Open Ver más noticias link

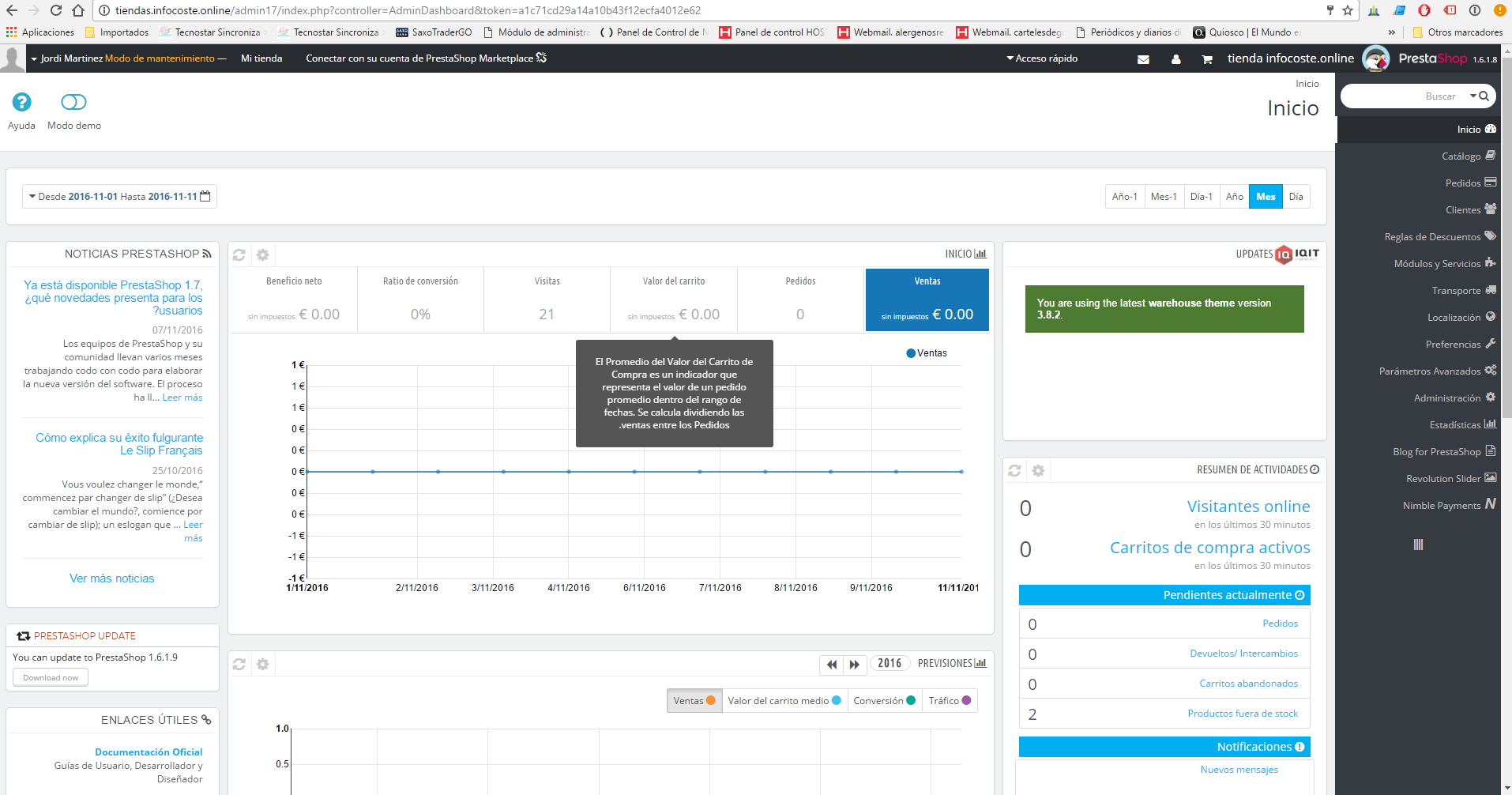(112, 578)
